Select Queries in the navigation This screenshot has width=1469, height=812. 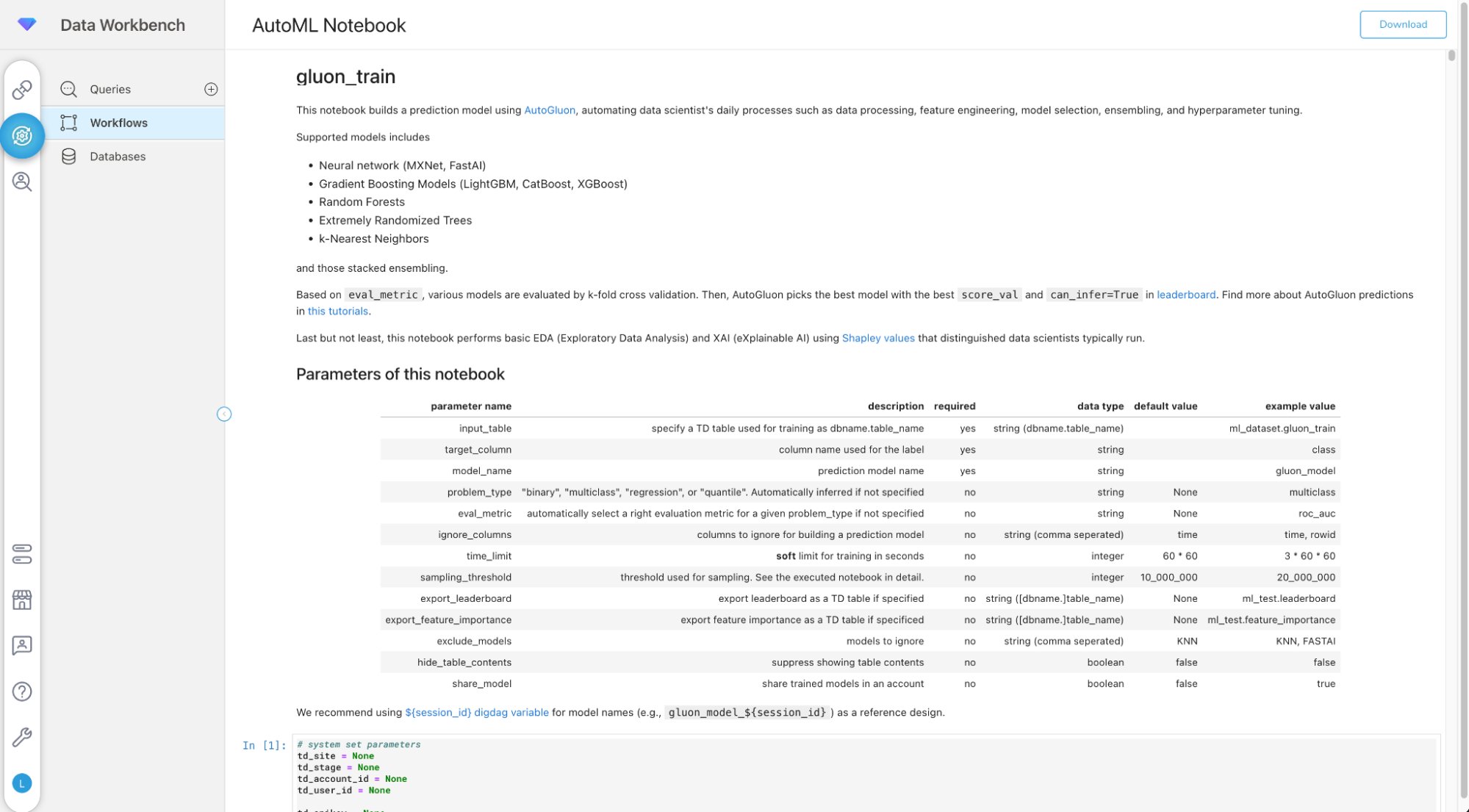[x=110, y=89]
